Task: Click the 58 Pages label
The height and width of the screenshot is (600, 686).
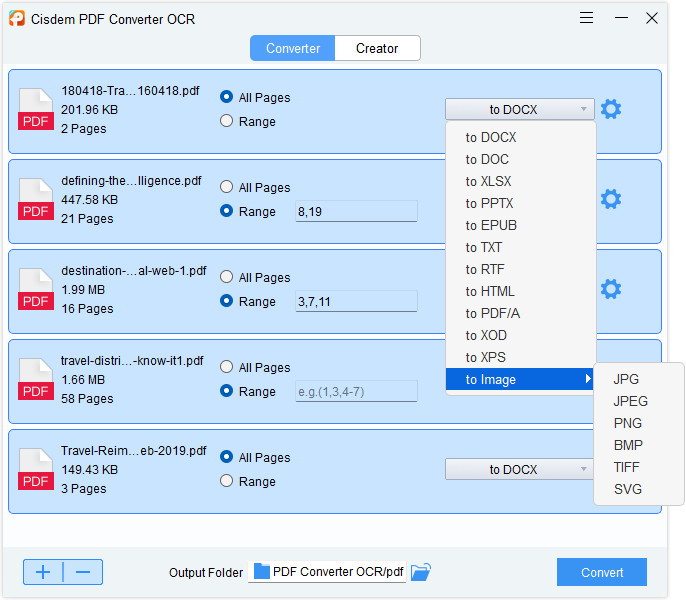Action: pyautogui.click(x=87, y=399)
